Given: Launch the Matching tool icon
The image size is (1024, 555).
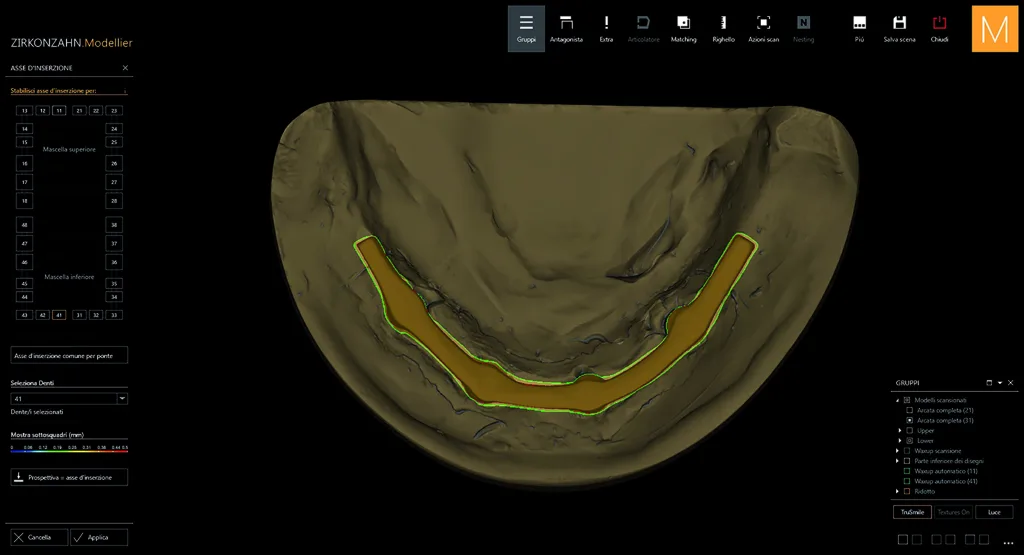Looking at the screenshot, I should 683,28.
